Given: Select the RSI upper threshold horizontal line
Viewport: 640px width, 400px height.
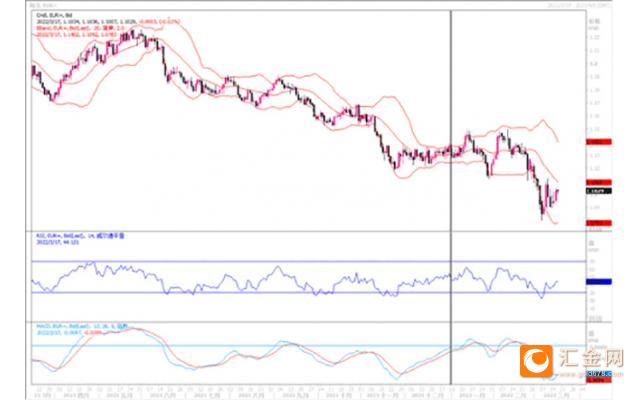Looking at the screenshot, I should [x=309, y=261].
